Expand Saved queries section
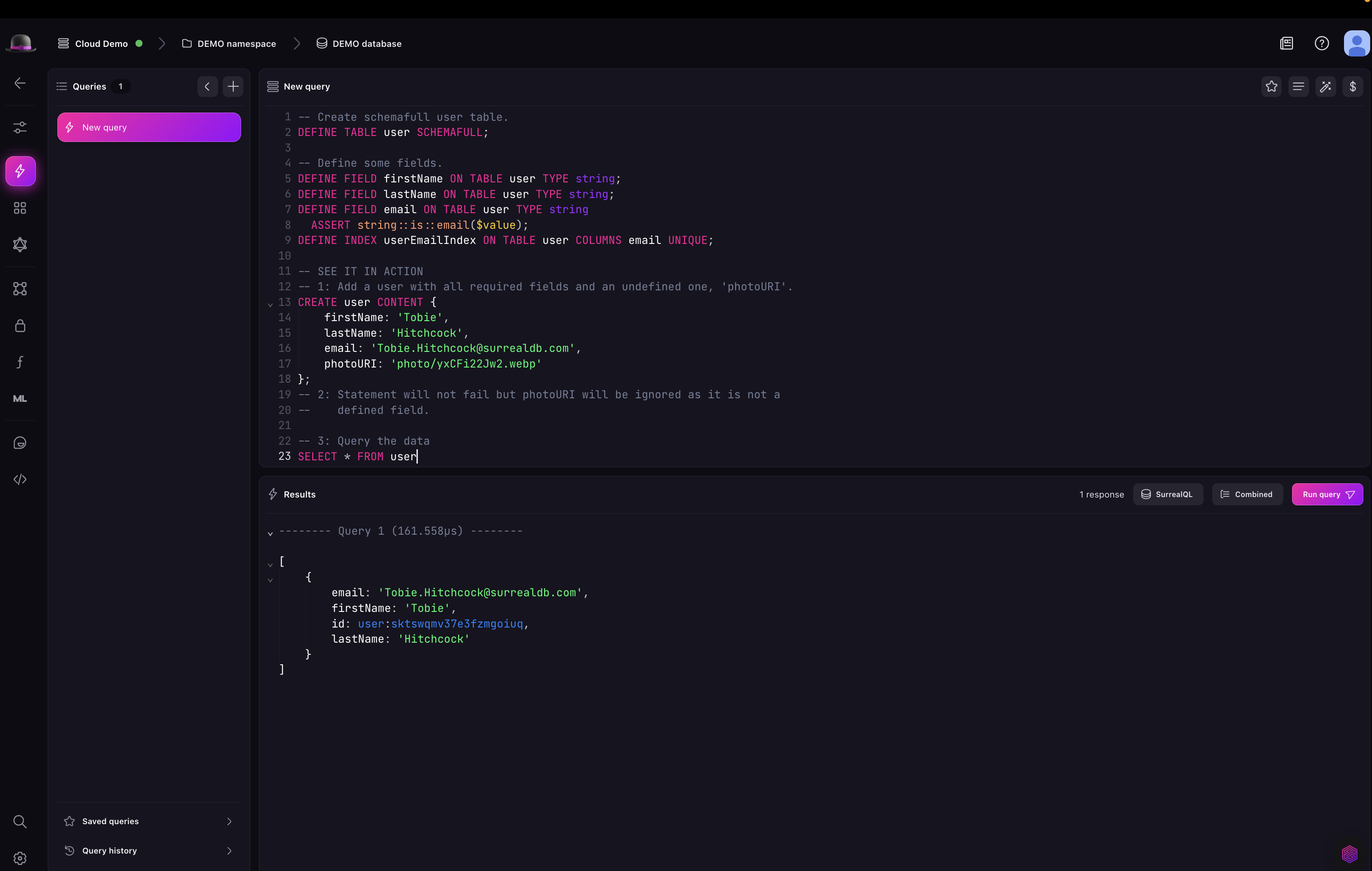Viewport: 1372px width, 871px height. click(149, 821)
